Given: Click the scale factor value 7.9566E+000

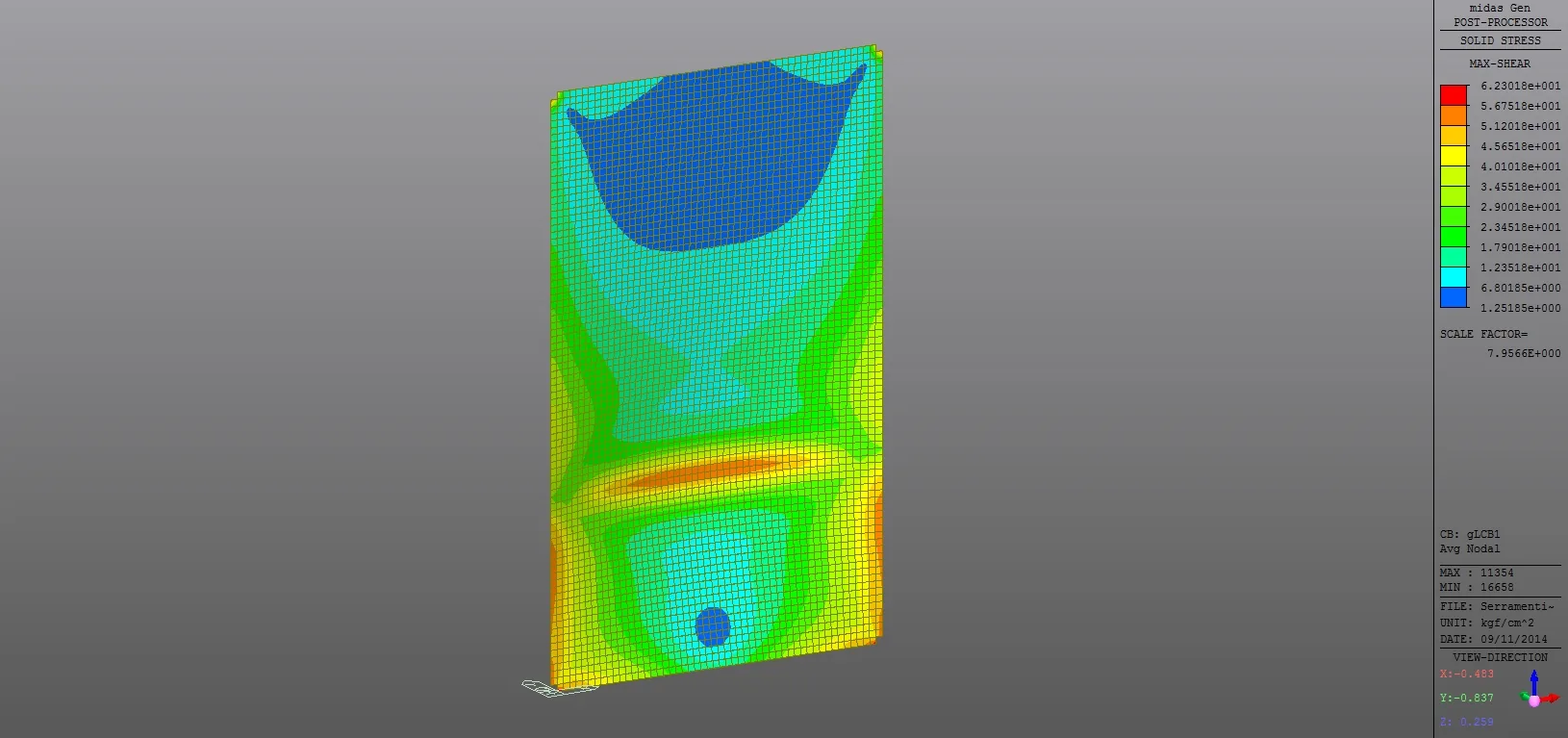Looking at the screenshot, I should [x=1524, y=353].
